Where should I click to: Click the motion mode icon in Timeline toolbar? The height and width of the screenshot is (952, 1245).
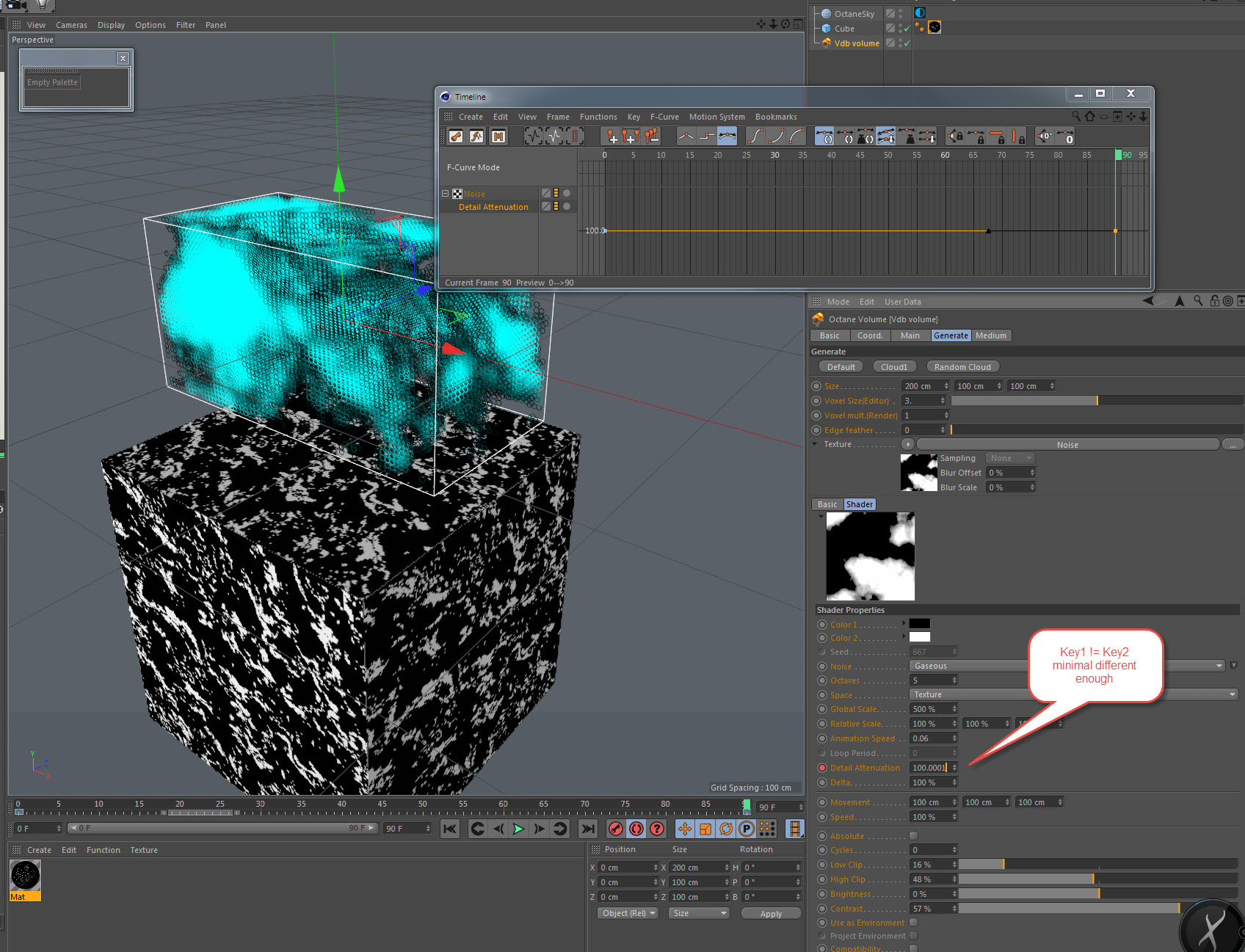(x=498, y=136)
